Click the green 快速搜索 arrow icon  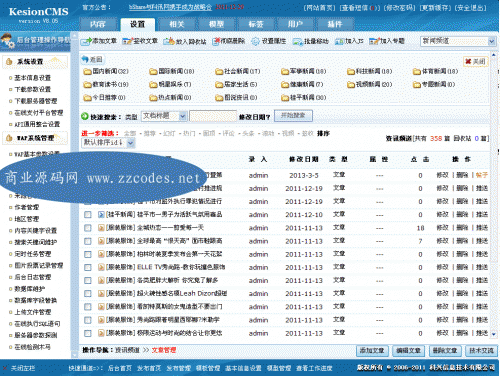85,116
